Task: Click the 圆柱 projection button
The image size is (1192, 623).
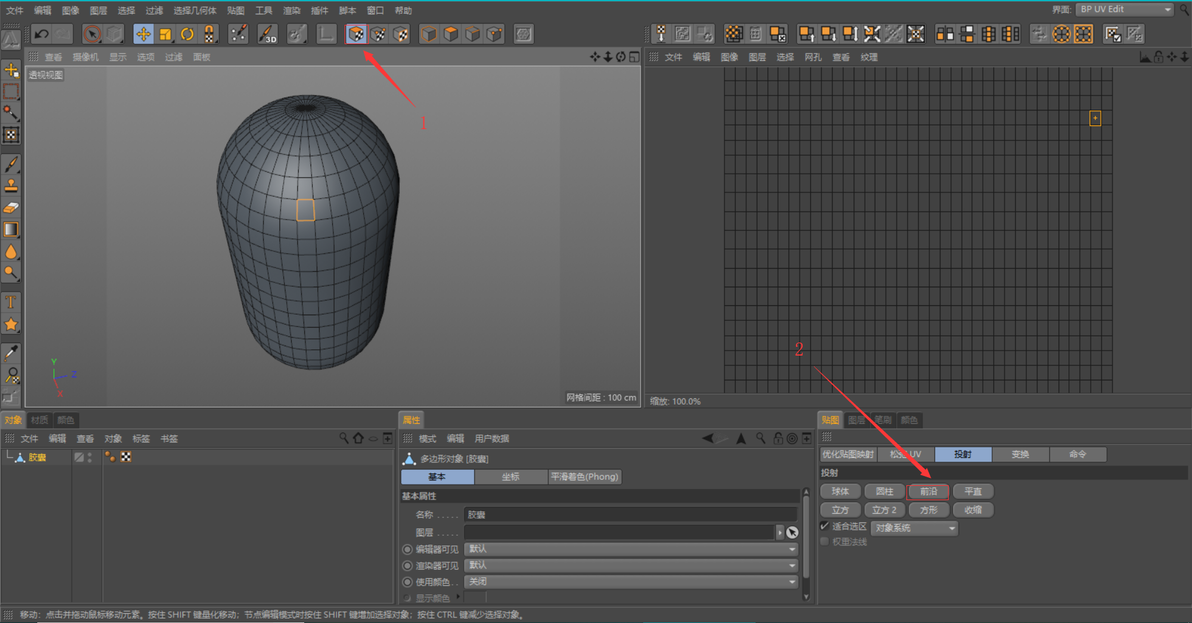Action: pyautogui.click(x=884, y=492)
